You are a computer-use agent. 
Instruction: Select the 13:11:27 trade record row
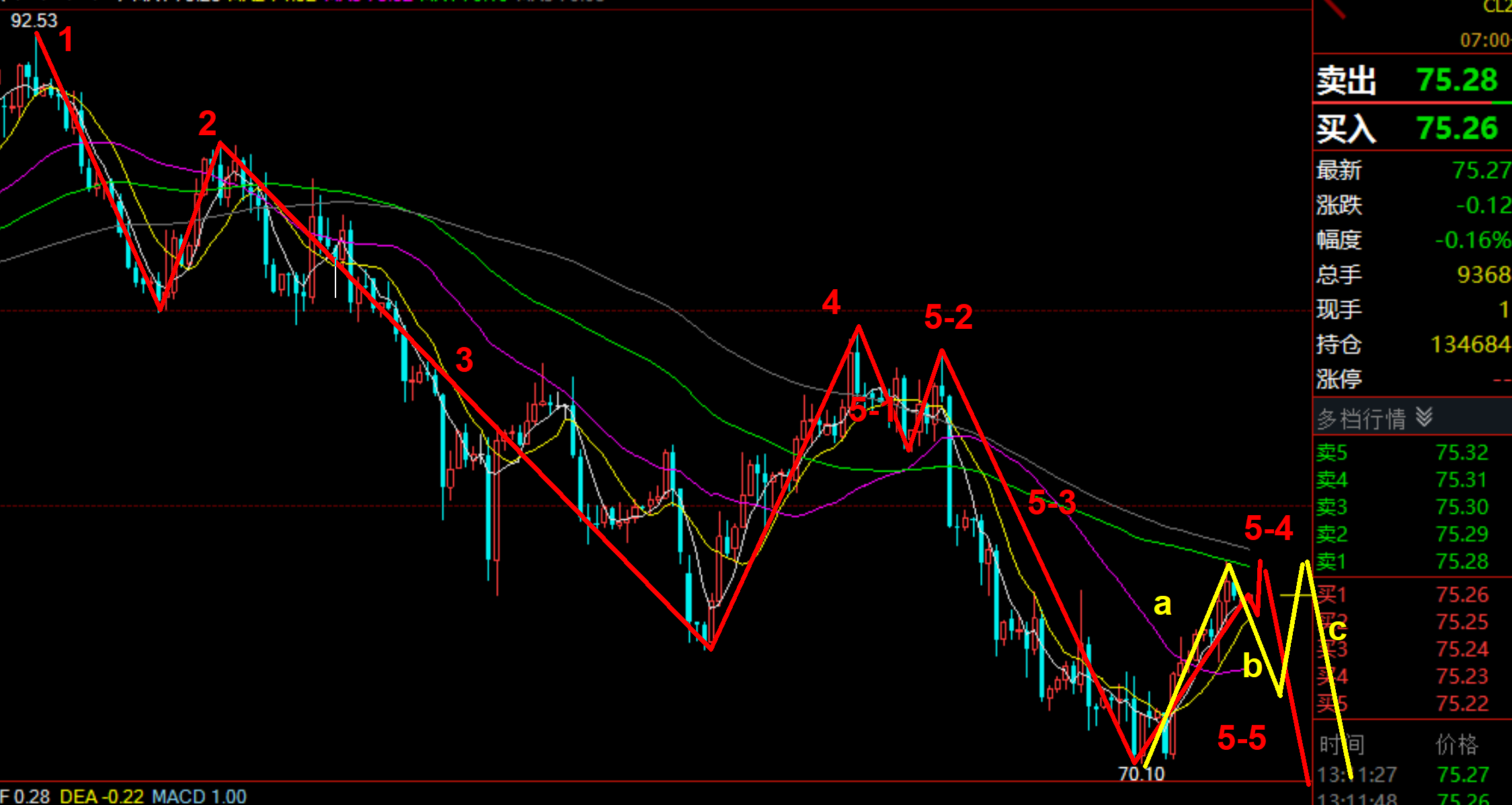pos(1412,775)
